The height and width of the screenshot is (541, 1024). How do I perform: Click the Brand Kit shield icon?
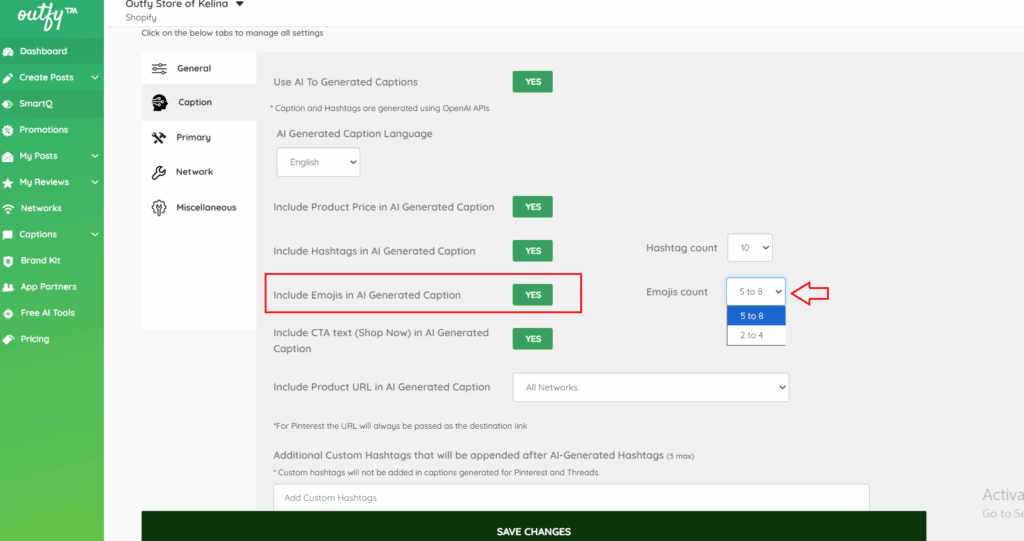tap(9, 261)
